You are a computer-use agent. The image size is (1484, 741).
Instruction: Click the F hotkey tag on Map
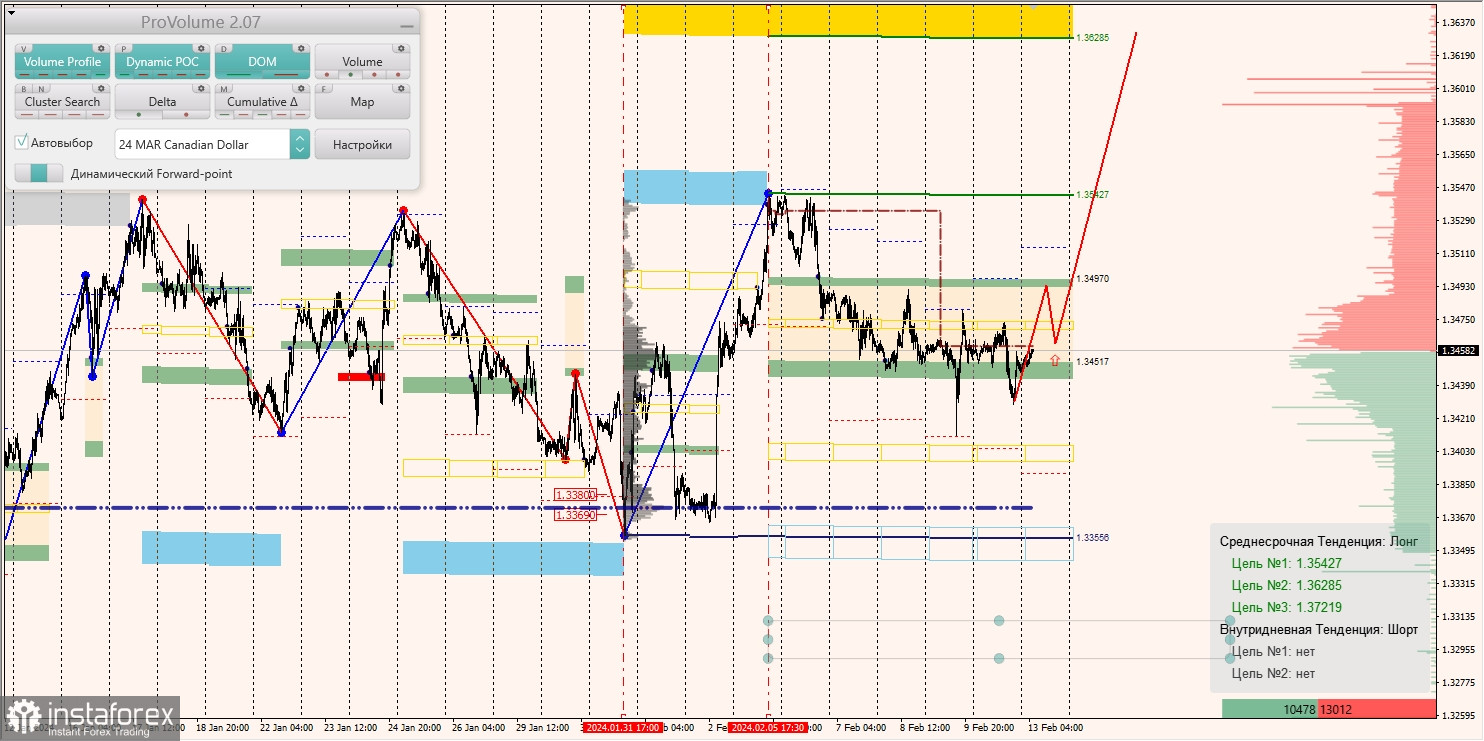tap(324, 88)
